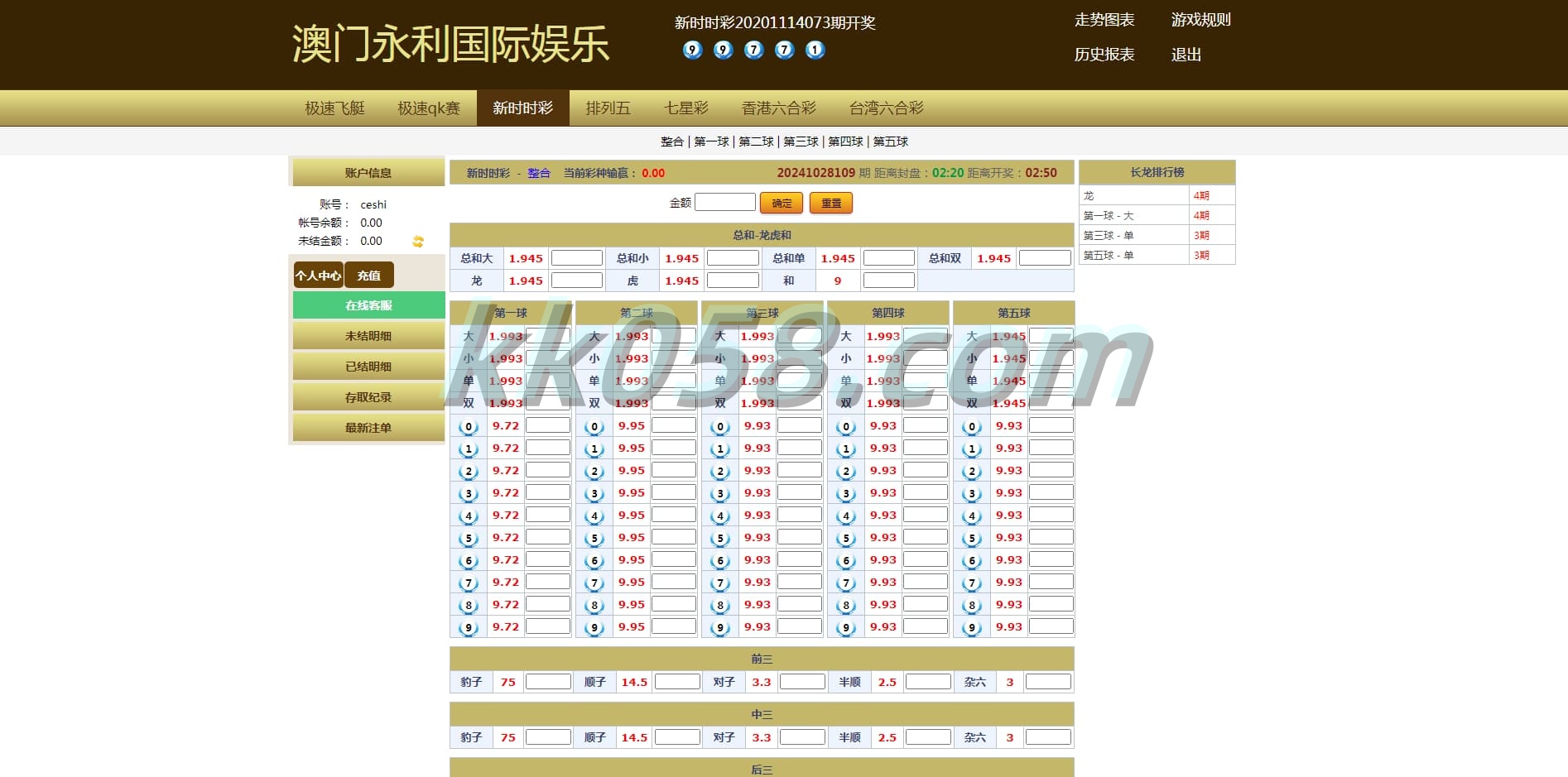The width and height of the screenshot is (1568, 777).
Task: Select 整合 sub-navigation link
Action: tap(672, 141)
